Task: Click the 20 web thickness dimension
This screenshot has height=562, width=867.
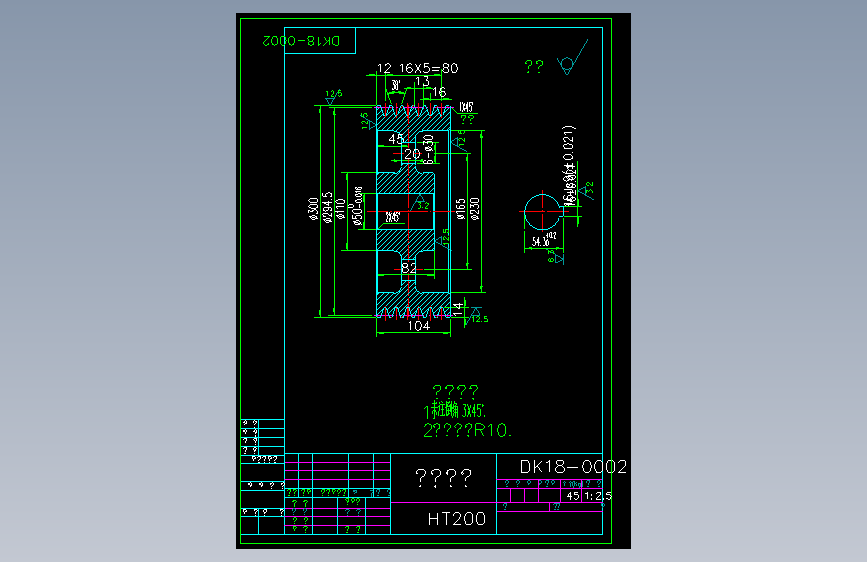Action: [x=412, y=154]
